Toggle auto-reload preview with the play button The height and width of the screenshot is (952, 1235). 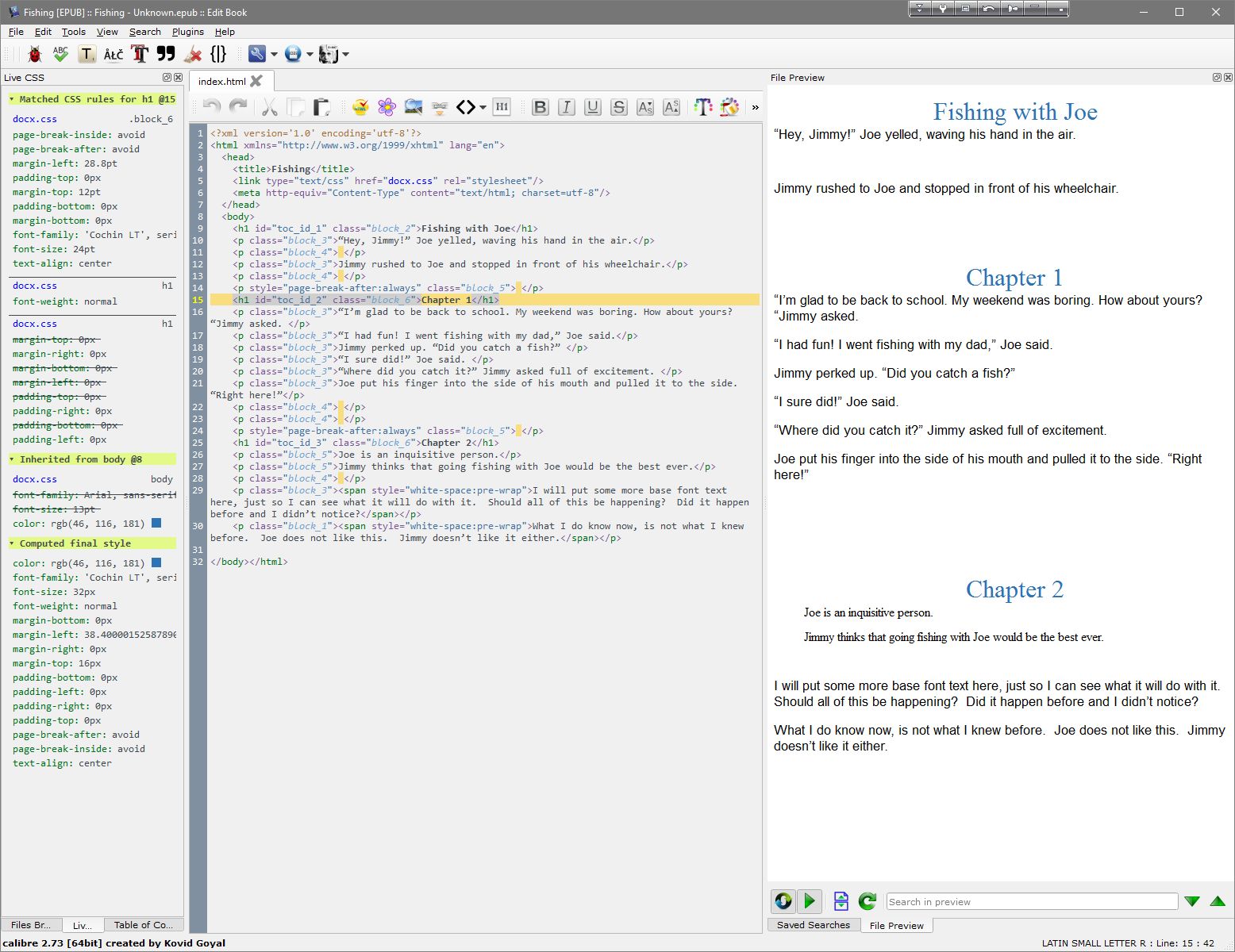pos(810,901)
